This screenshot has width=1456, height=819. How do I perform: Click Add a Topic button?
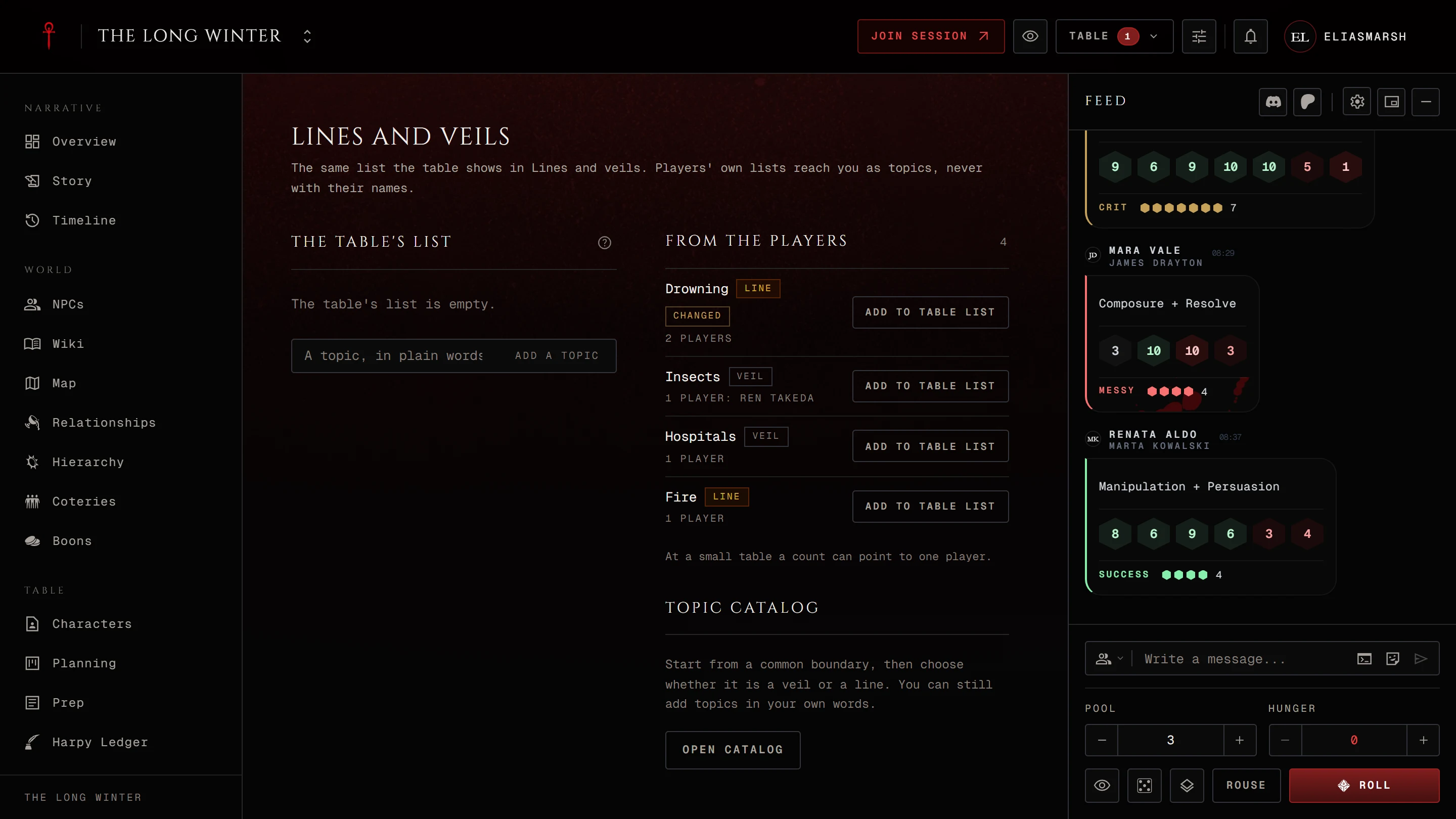tap(556, 355)
